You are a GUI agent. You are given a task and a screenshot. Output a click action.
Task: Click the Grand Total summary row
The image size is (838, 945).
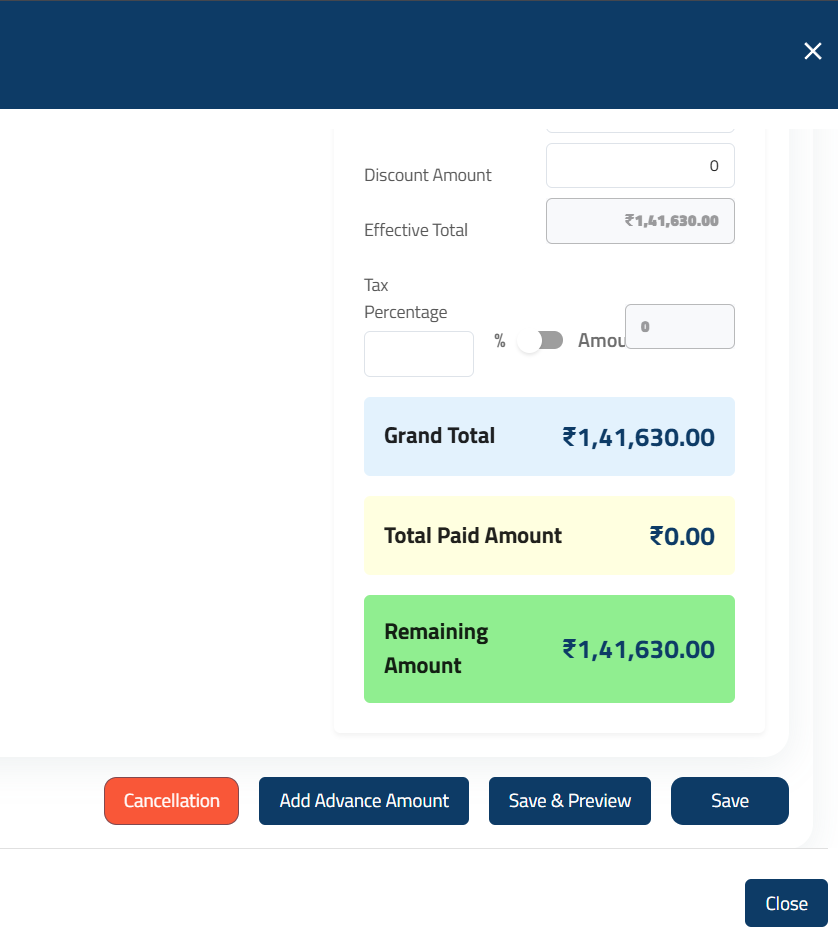tap(549, 436)
